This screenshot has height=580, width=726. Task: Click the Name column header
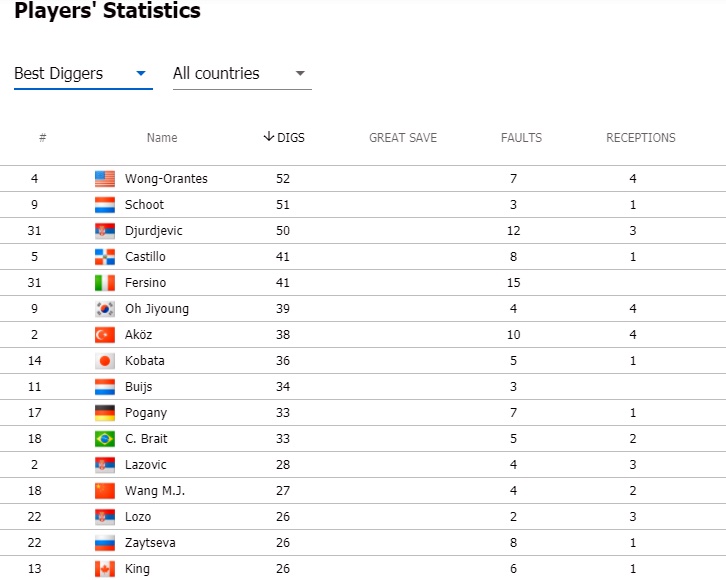(162, 137)
